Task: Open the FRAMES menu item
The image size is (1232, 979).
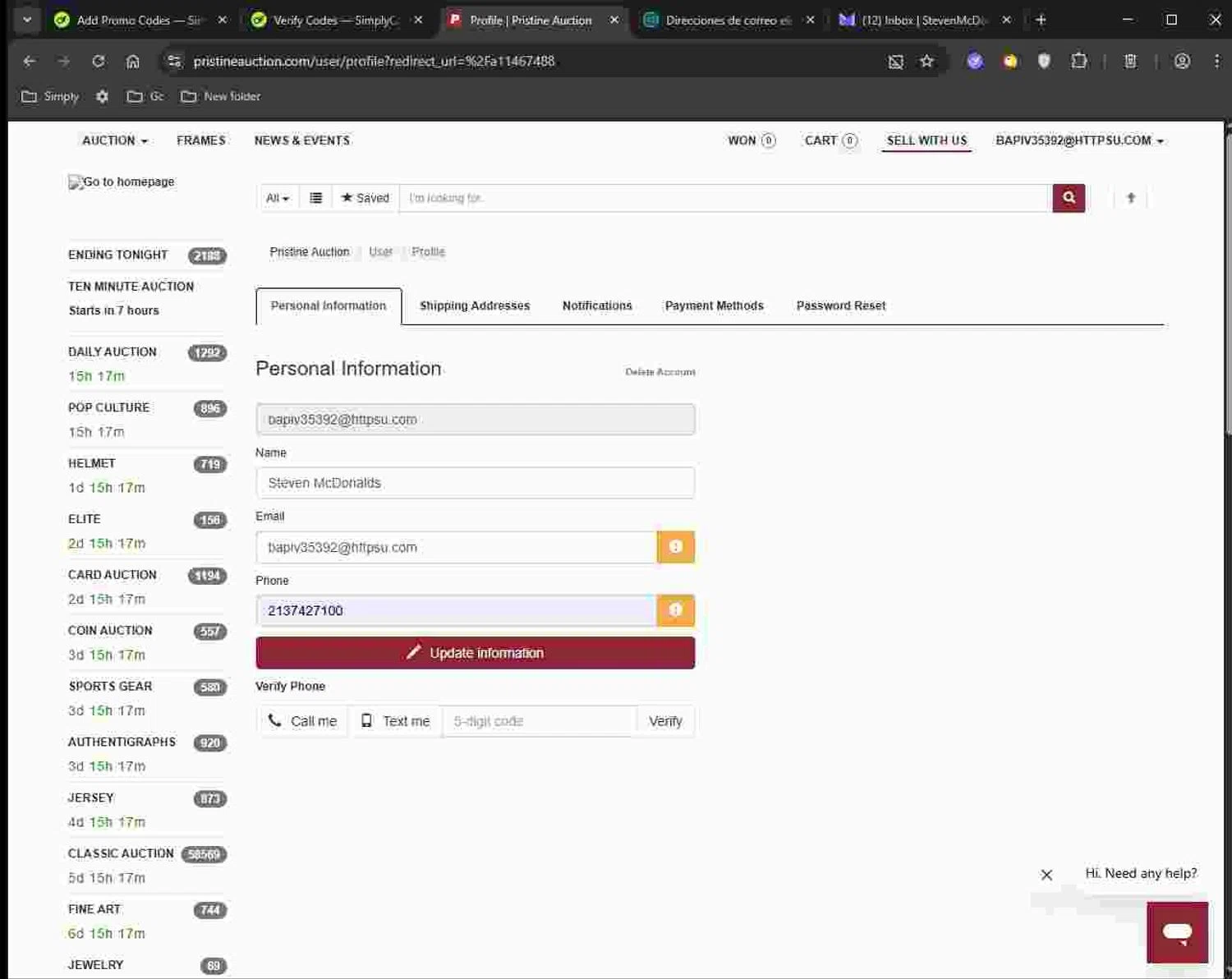Action: coord(201,140)
